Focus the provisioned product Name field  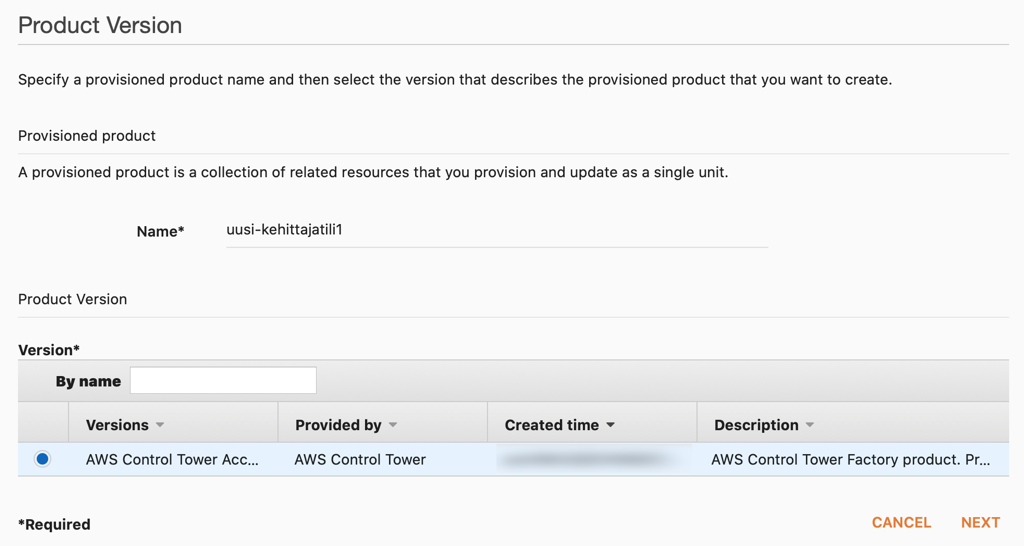point(497,231)
